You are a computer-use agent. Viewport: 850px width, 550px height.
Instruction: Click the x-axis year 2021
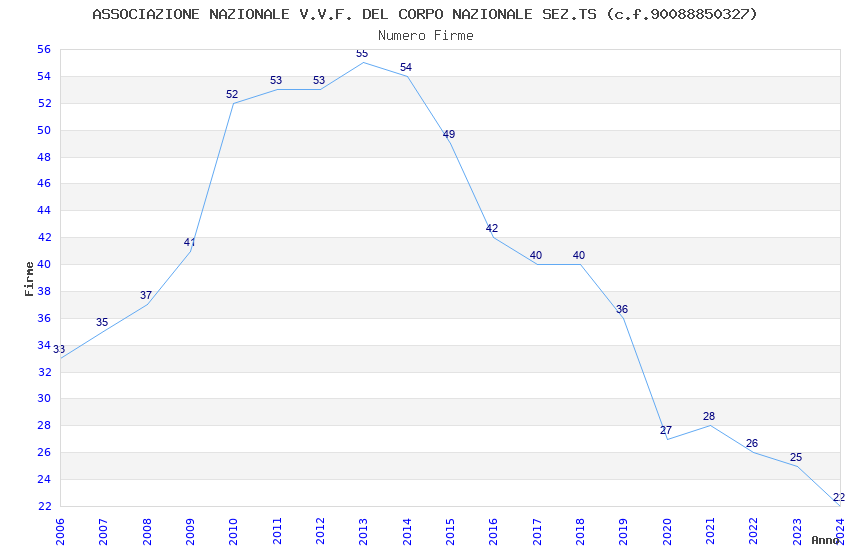[710, 532]
